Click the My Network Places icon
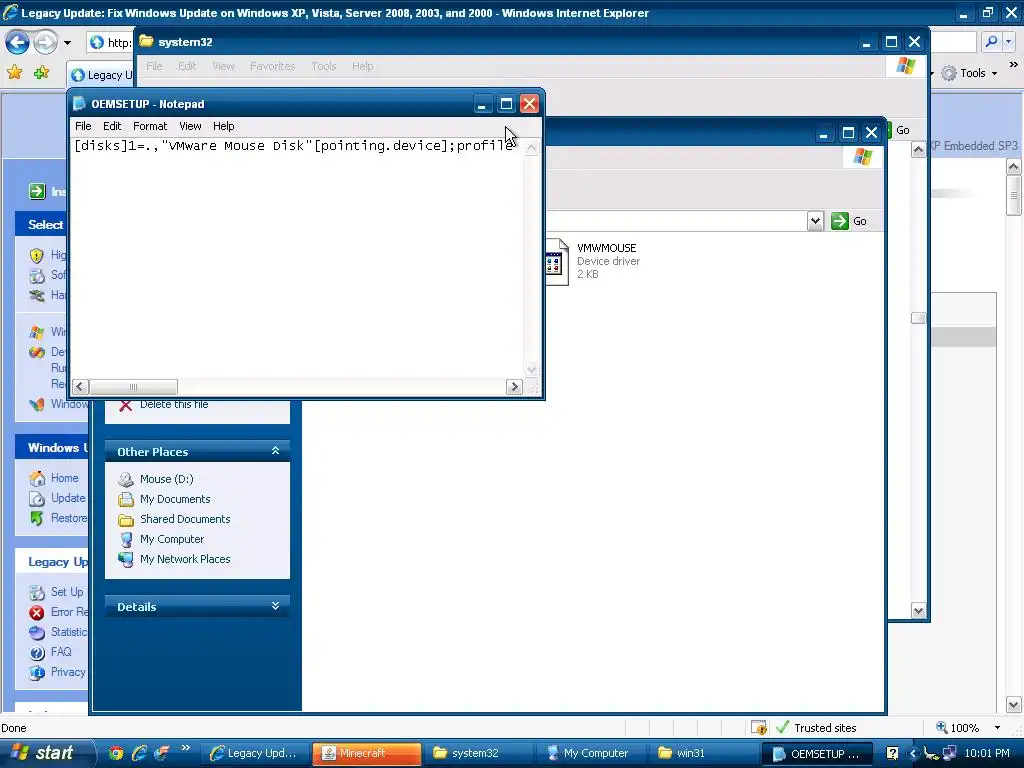Viewport: 1024px width, 768px height. 125,560
